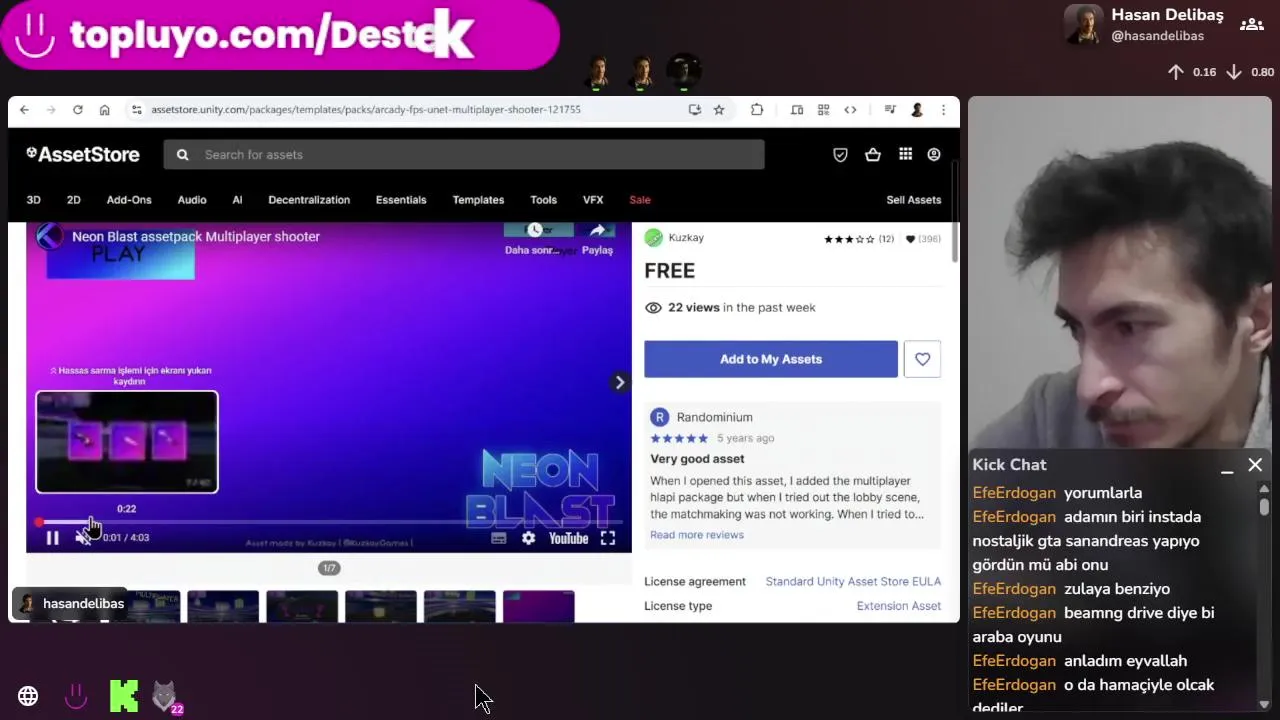
Task: Open the 2D category menu
Action: (73, 200)
